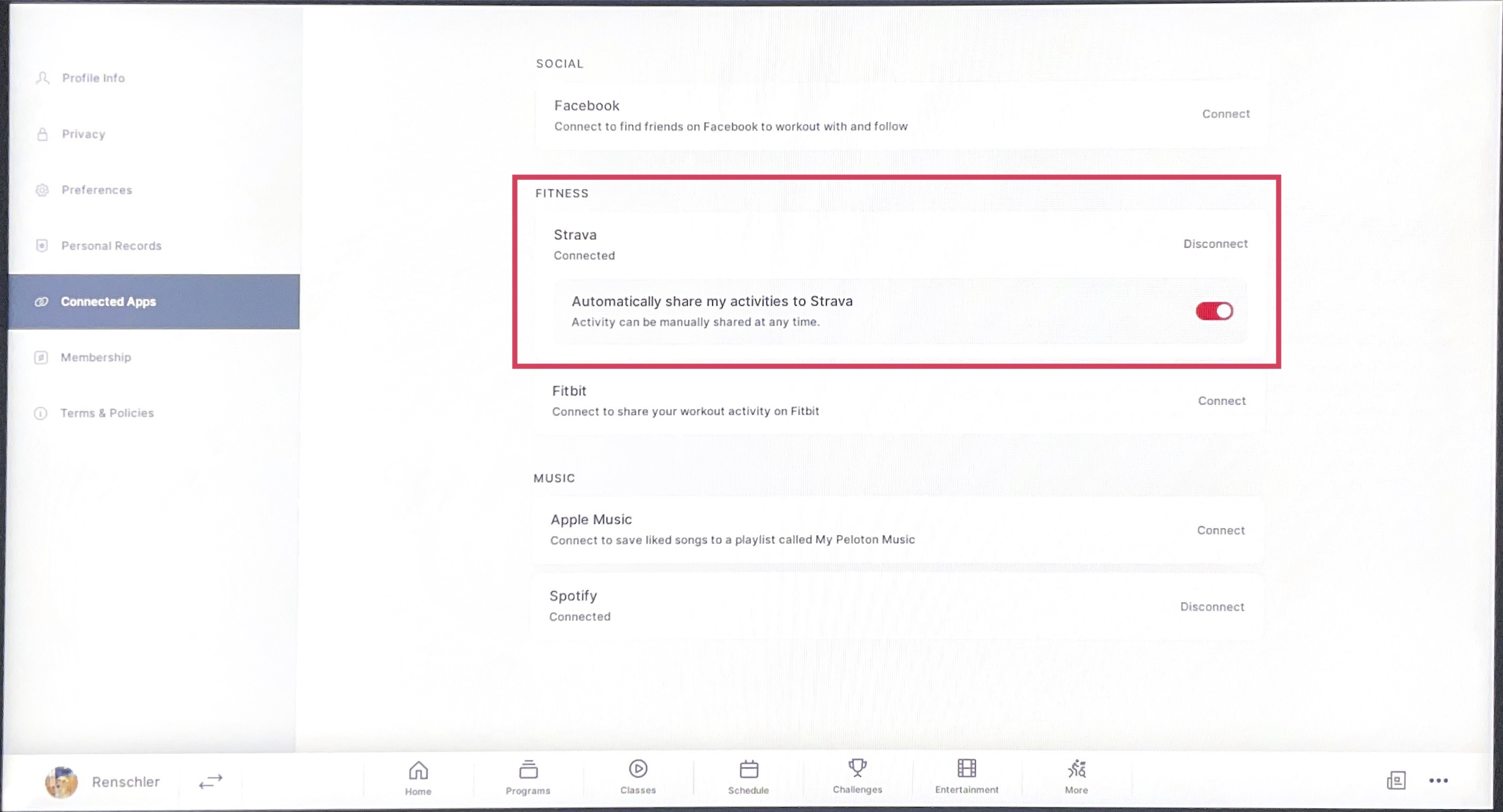Tap the Entertainment film icon
Image resolution: width=1503 pixels, height=812 pixels.
(x=967, y=768)
